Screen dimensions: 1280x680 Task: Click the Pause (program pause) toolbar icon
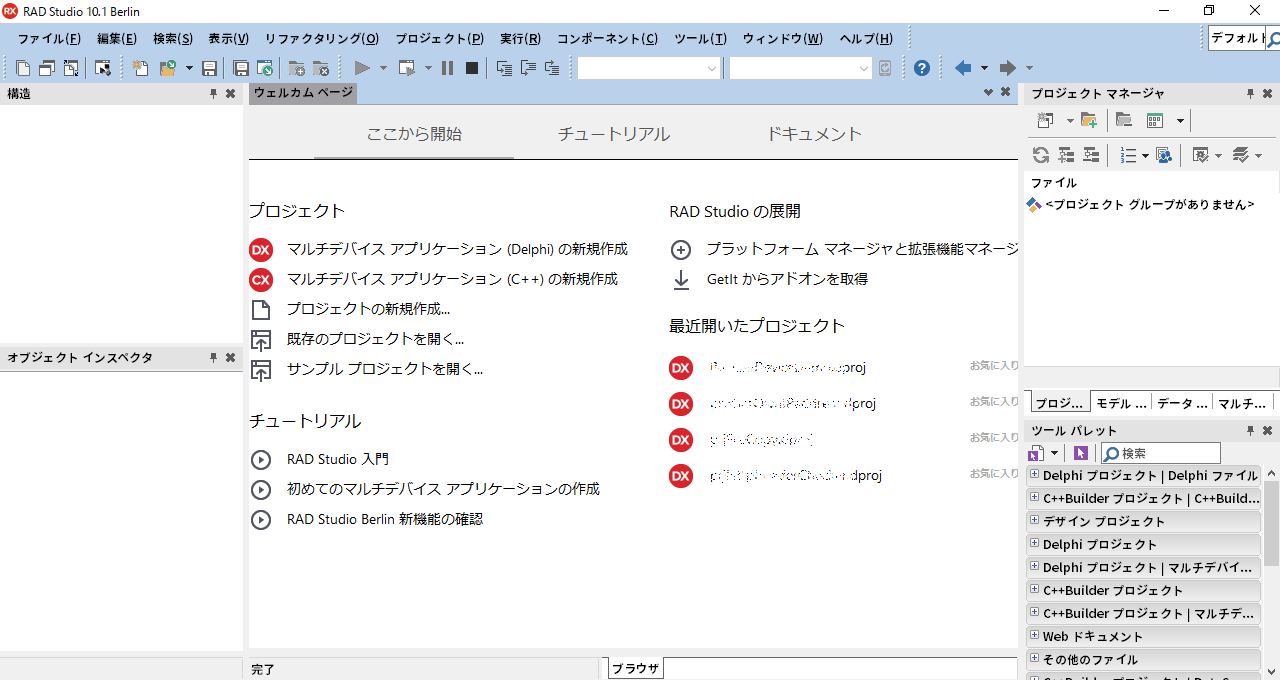pos(447,68)
